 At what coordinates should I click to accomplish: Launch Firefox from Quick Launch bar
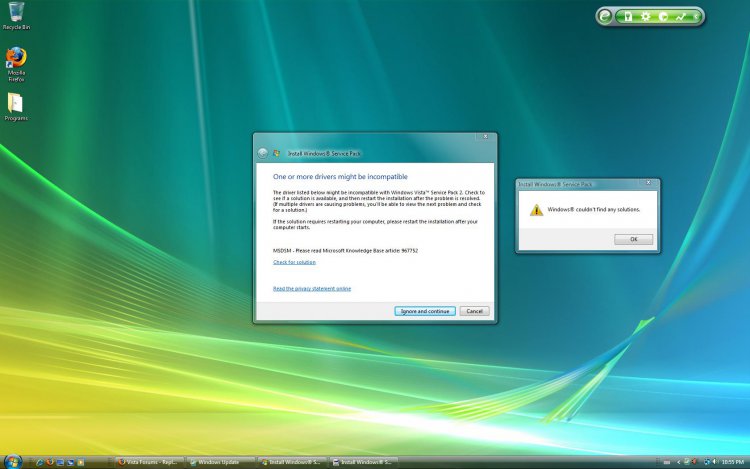click(x=50, y=462)
